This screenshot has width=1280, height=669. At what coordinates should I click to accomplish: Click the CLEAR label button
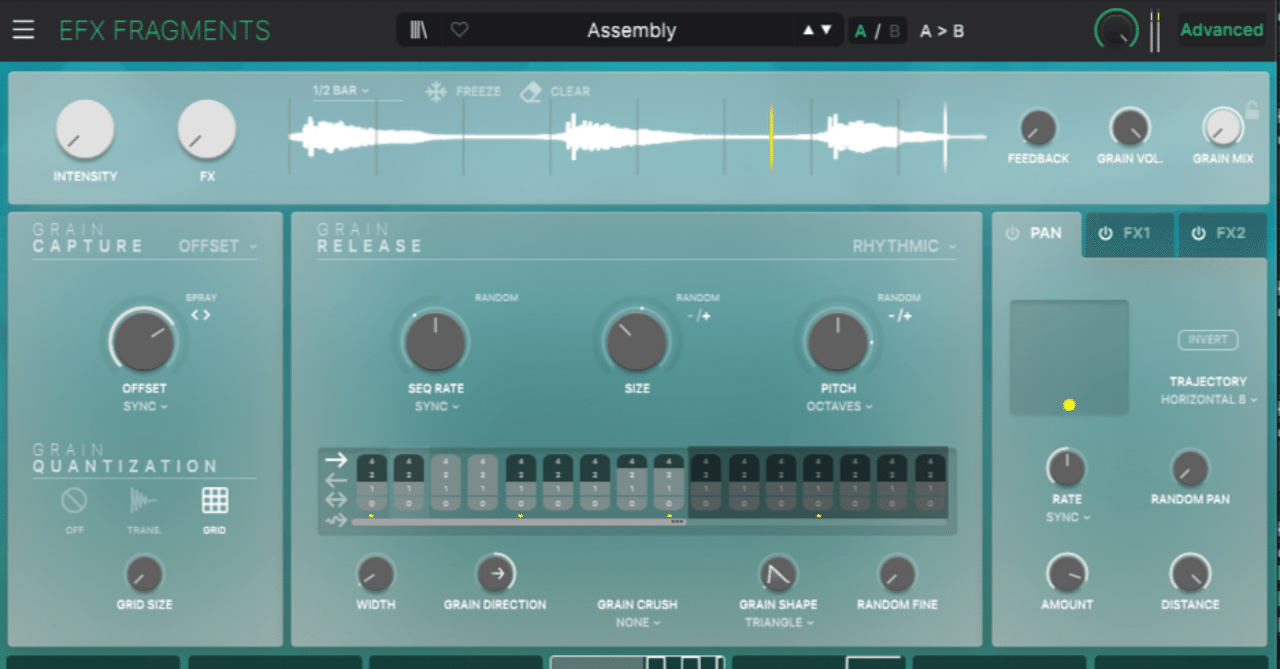(x=570, y=91)
